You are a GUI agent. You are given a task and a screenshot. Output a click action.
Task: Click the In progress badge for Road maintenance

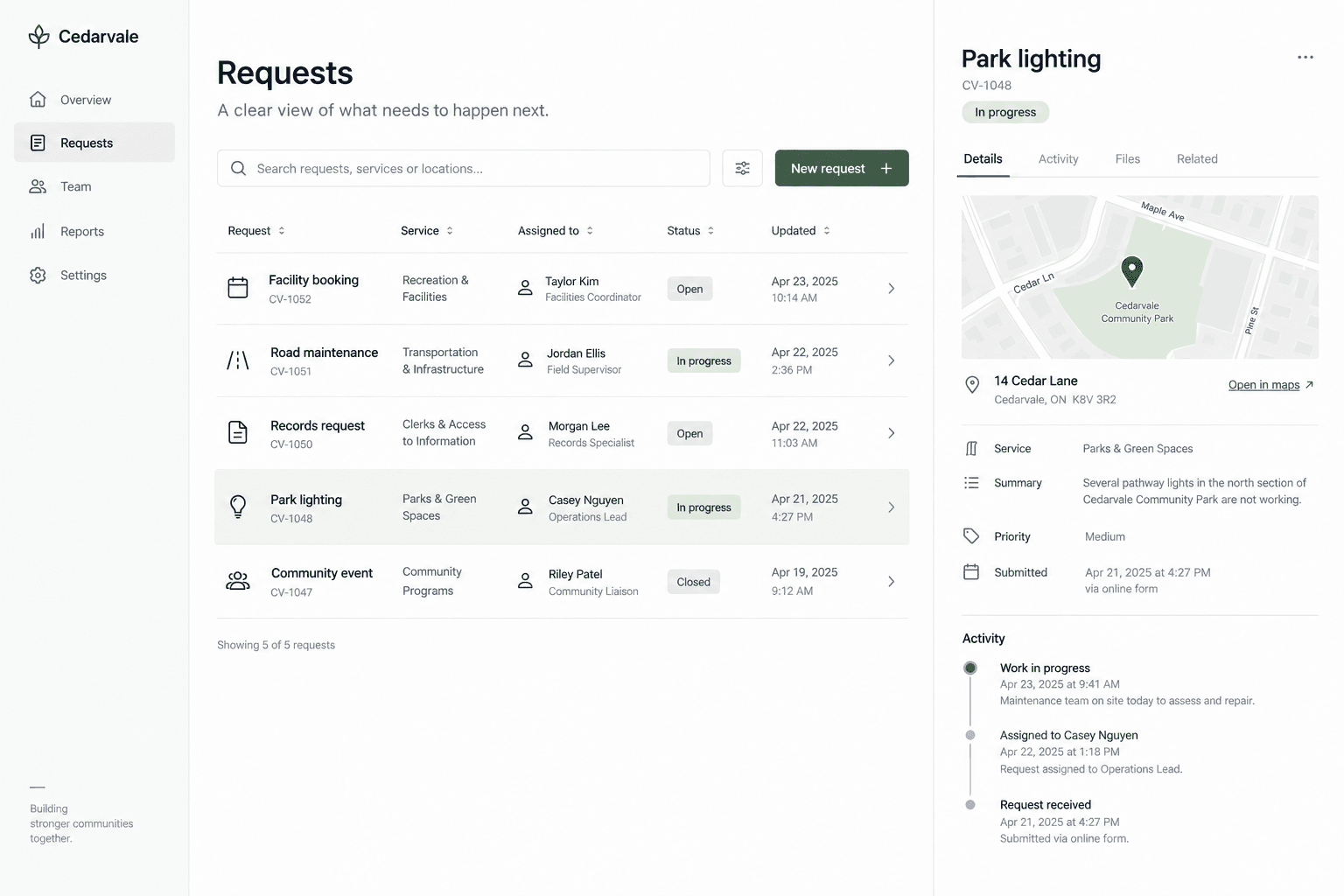pyautogui.click(x=703, y=360)
